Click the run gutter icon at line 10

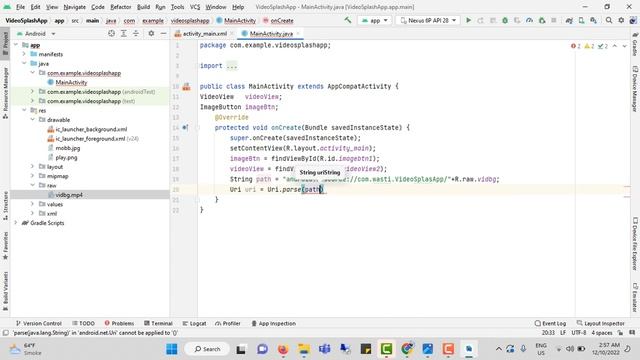(x=187, y=87)
